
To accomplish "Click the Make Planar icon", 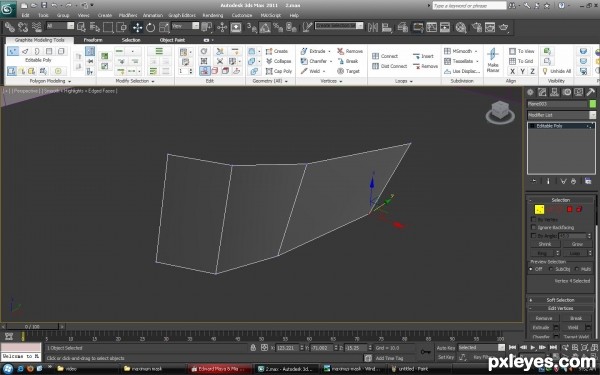I will pos(493,60).
